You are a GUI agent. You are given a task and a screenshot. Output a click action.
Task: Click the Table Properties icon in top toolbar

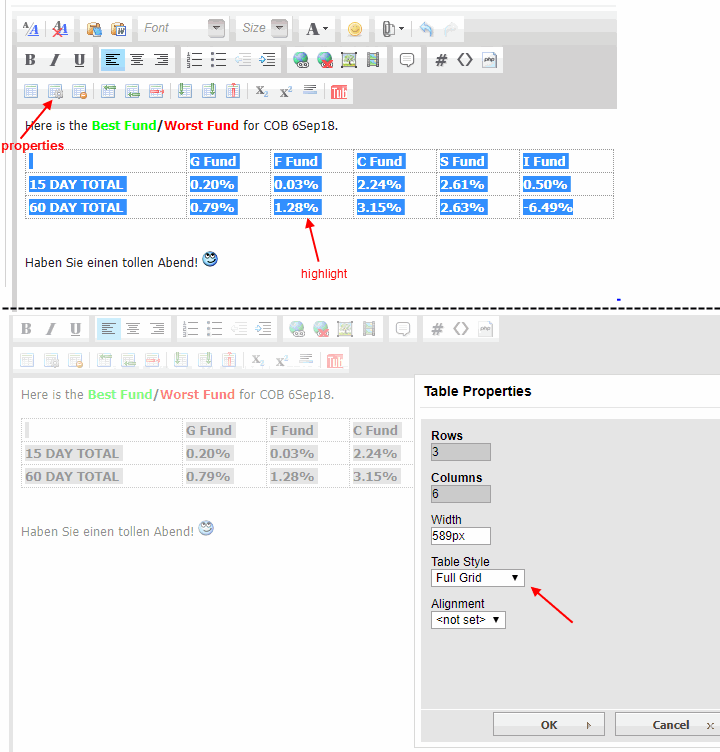[x=55, y=92]
